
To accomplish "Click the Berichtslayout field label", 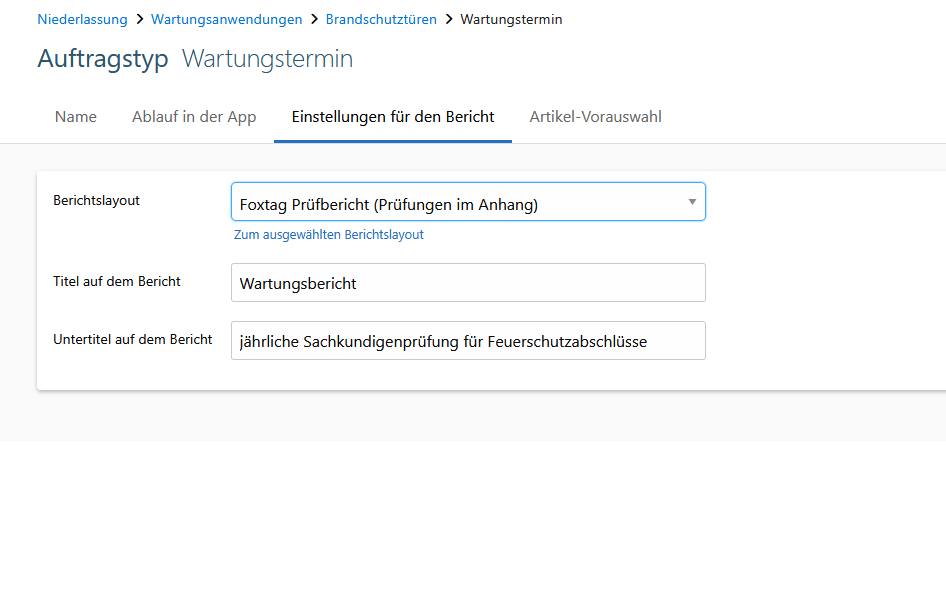I will pyautogui.click(x=96, y=200).
